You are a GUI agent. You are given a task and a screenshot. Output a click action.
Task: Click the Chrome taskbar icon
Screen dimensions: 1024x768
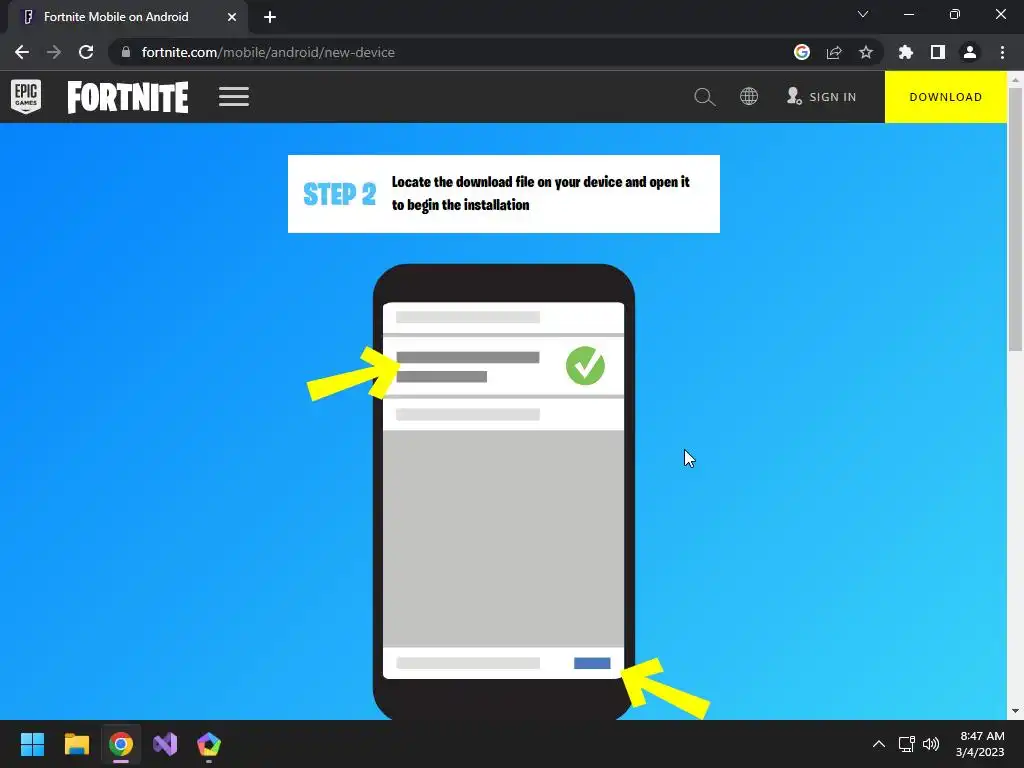tap(121, 744)
